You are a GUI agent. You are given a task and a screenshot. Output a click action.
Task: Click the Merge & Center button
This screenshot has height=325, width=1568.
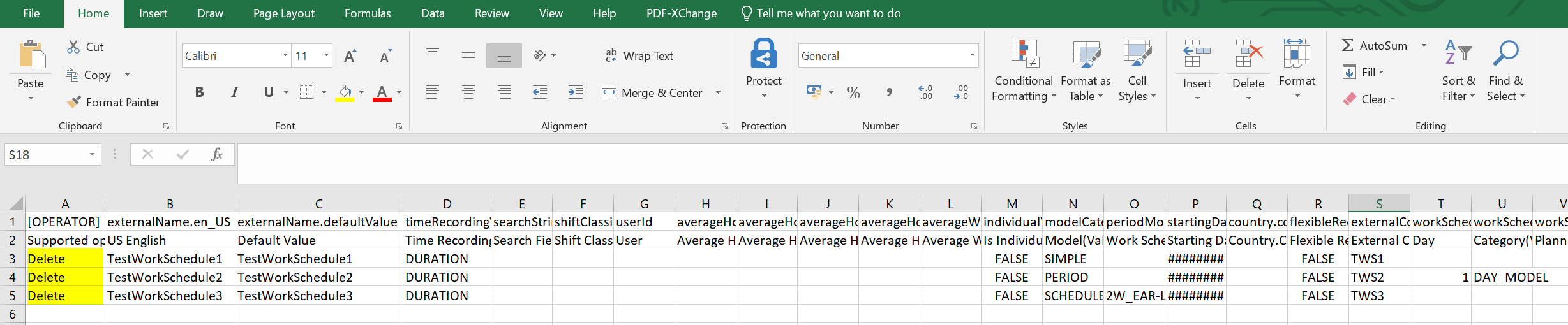coord(652,92)
